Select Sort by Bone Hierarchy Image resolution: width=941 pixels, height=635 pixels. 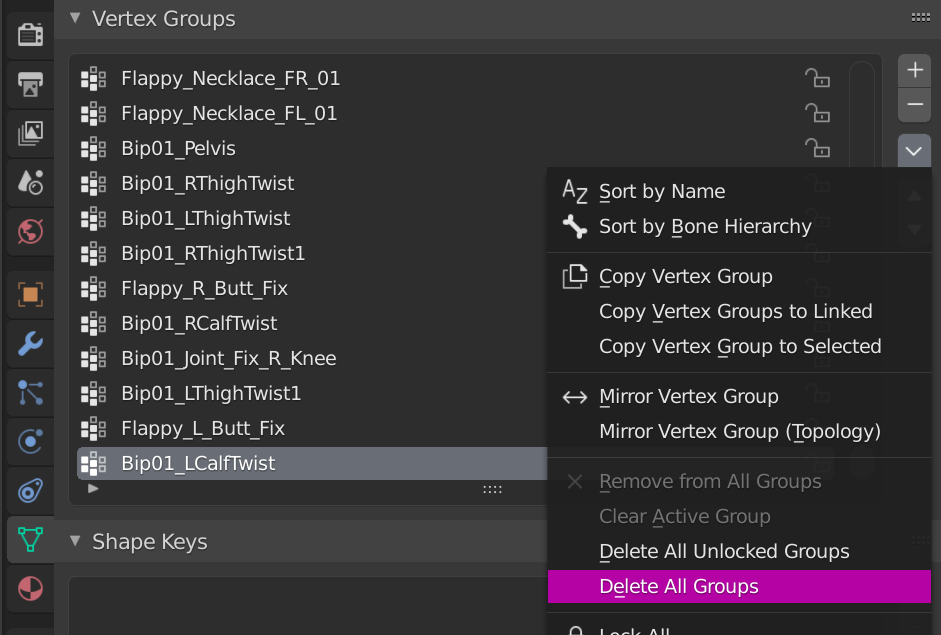tap(705, 227)
